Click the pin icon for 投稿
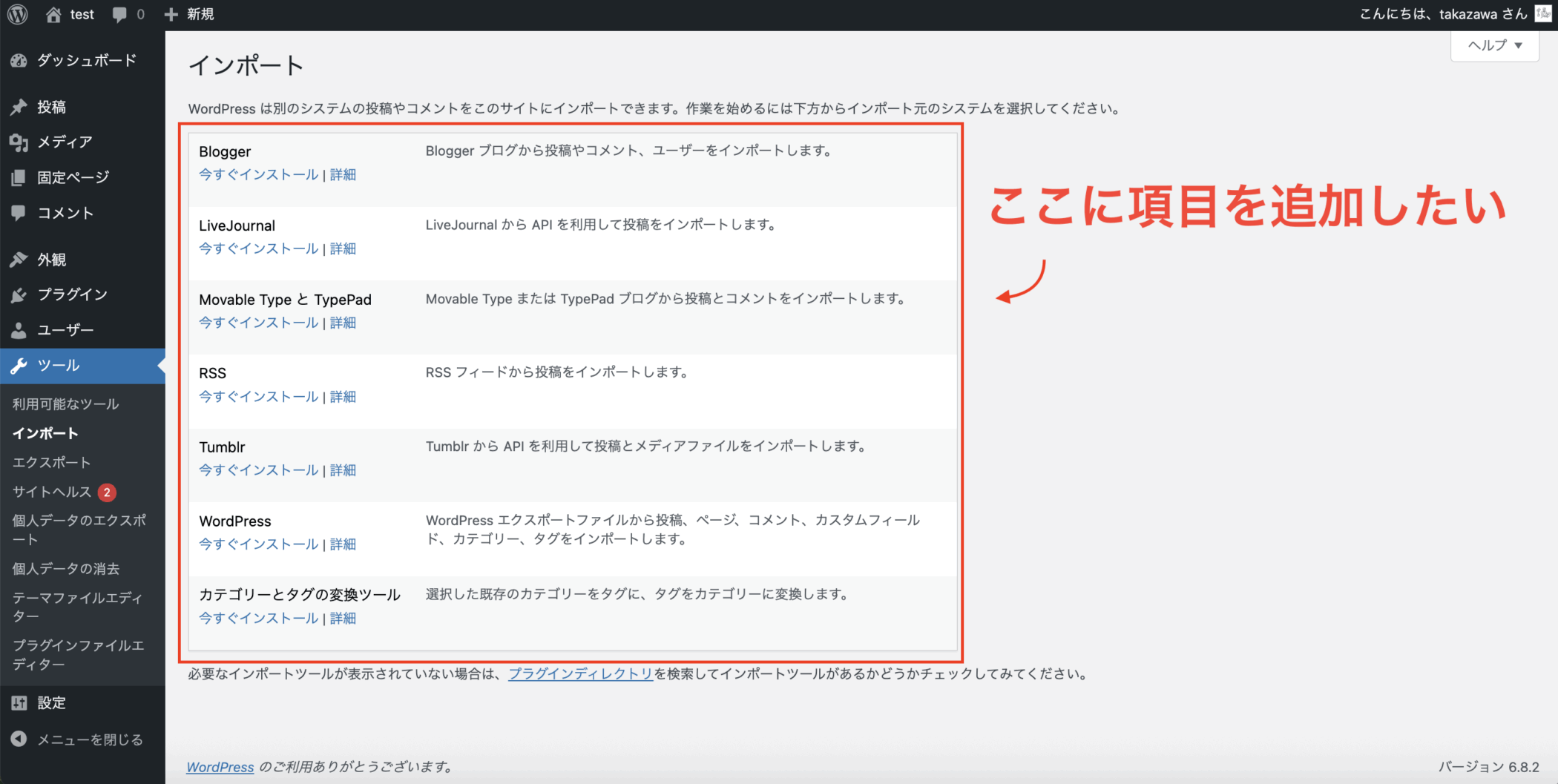Viewport: 1558px width, 784px height. point(19,108)
